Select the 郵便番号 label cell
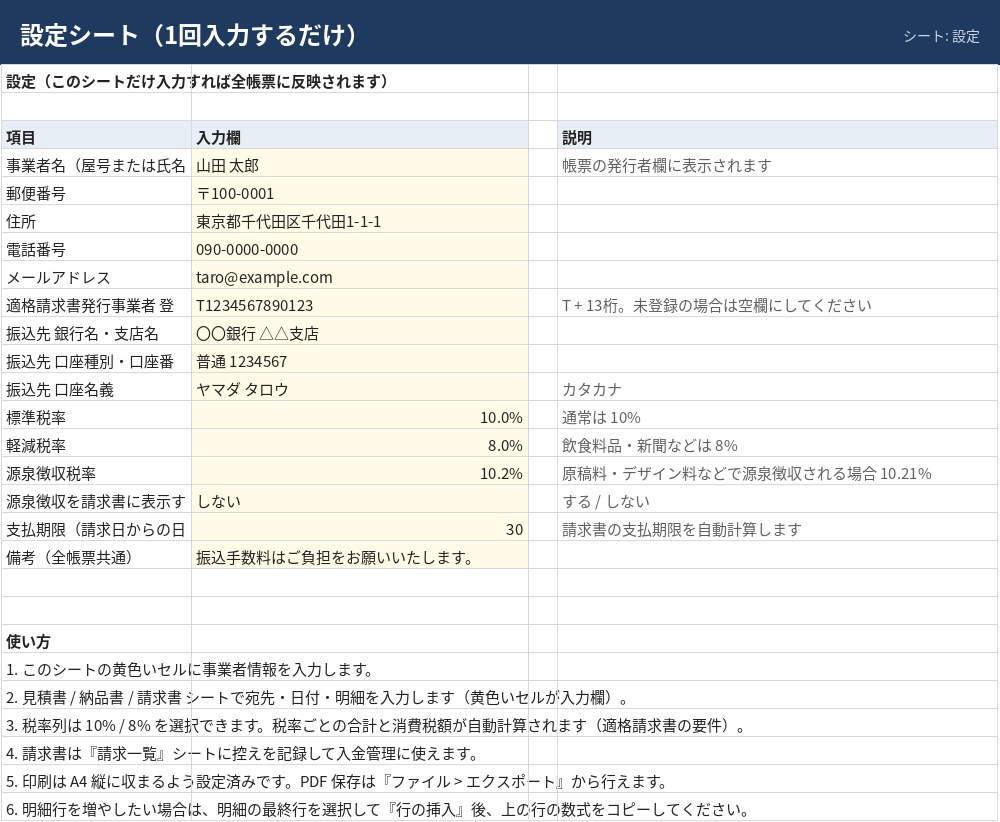Screen dimensions: 1000x822 tap(96, 191)
